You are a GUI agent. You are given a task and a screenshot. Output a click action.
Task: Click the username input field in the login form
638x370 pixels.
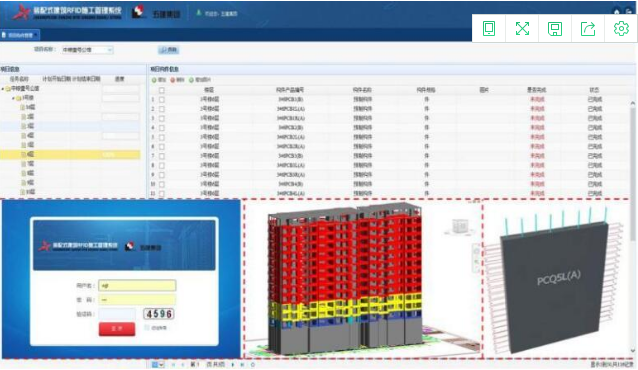[137, 285]
